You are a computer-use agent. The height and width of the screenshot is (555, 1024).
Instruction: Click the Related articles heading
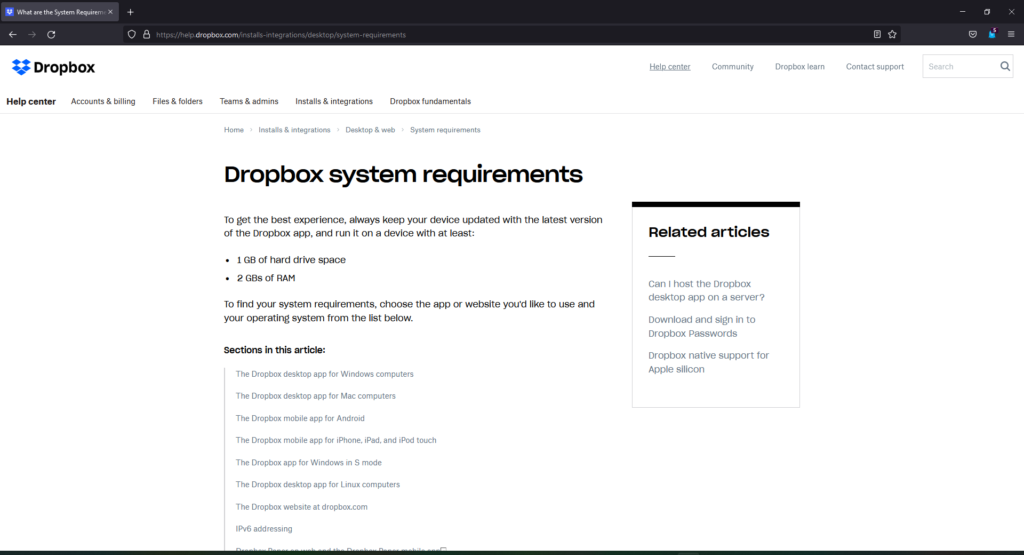[x=709, y=232]
